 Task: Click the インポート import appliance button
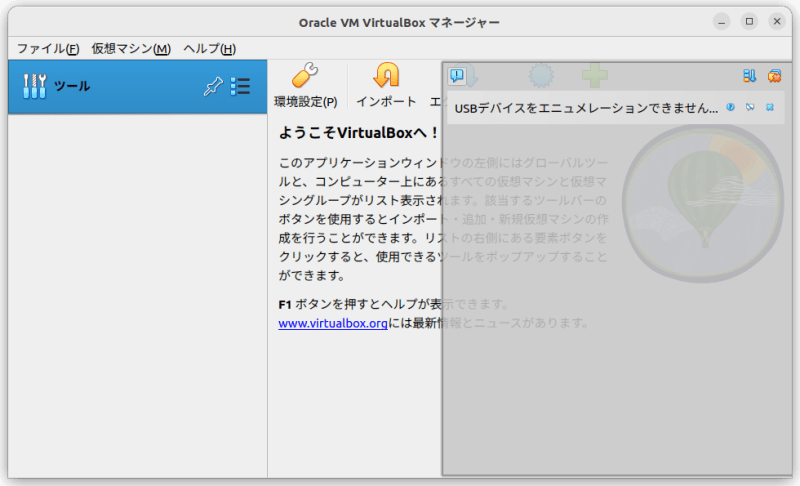click(x=386, y=85)
